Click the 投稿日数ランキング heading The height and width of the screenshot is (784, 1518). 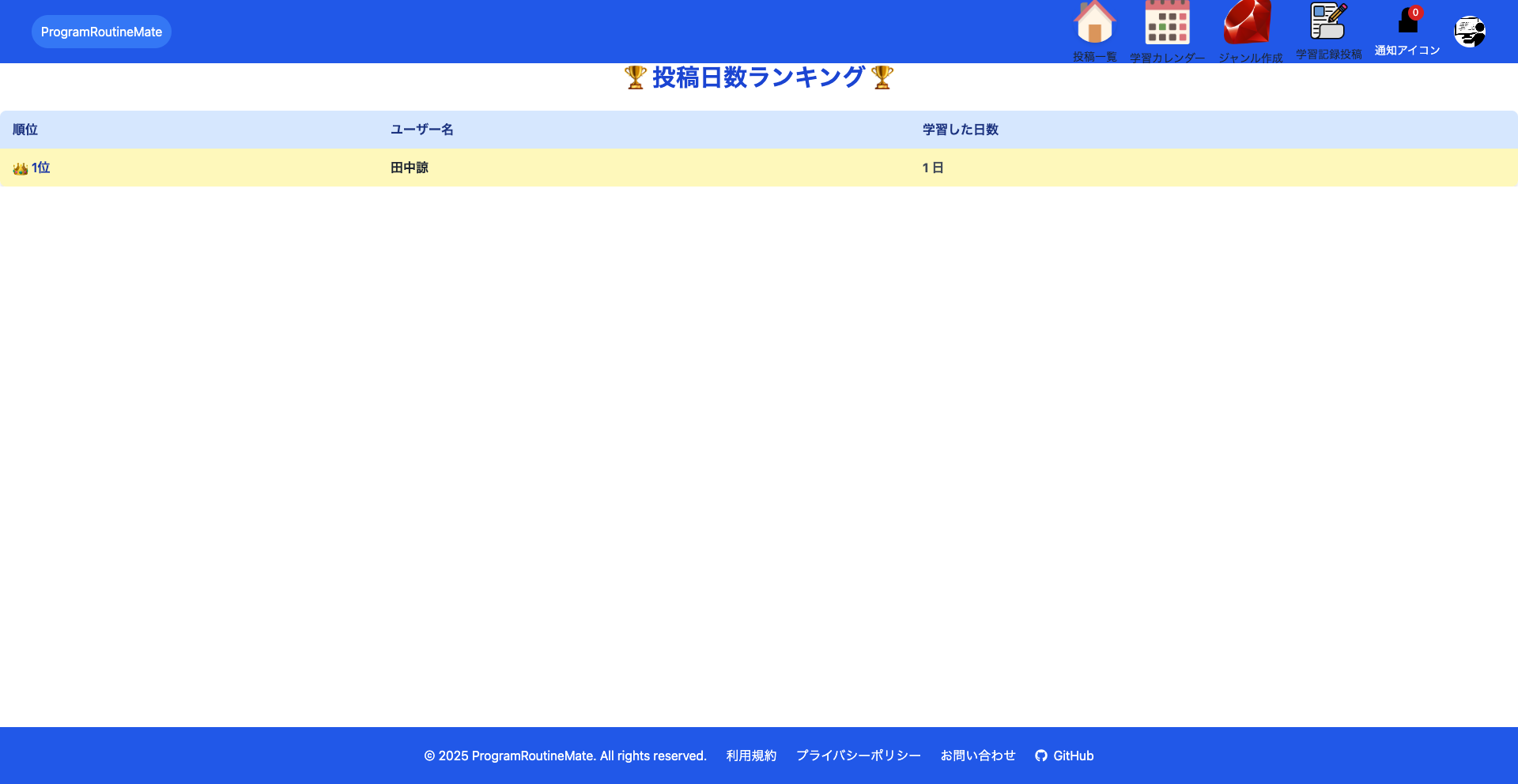[759, 77]
